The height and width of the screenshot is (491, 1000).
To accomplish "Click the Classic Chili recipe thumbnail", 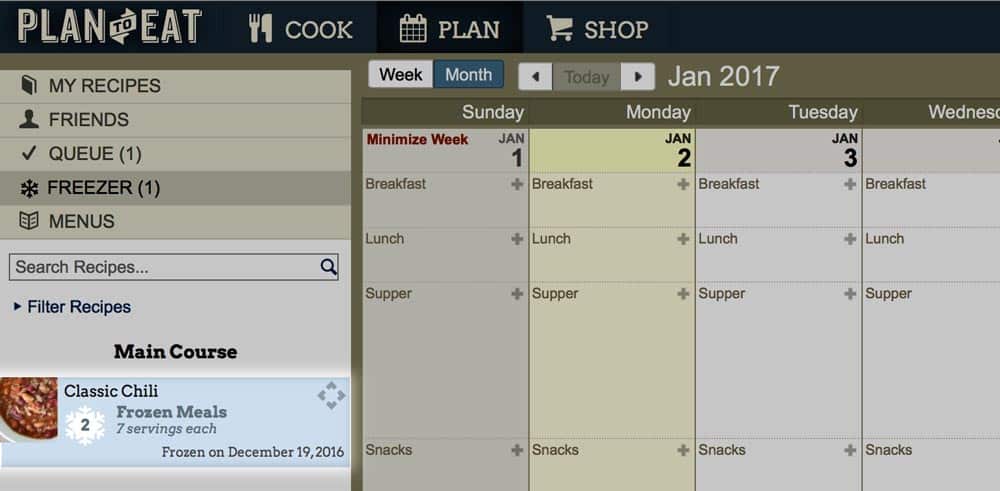I will [x=28, y=408].
